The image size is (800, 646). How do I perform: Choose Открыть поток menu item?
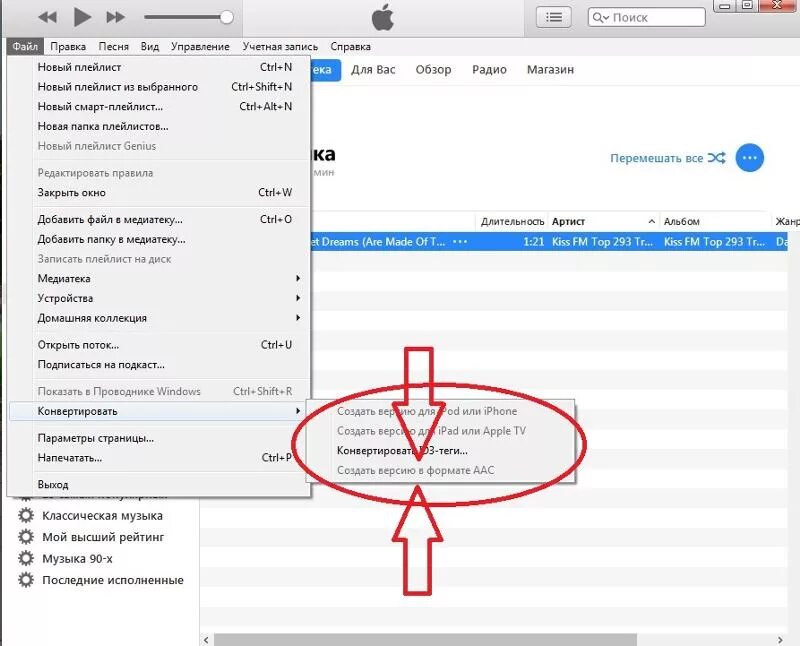[159, 345]
